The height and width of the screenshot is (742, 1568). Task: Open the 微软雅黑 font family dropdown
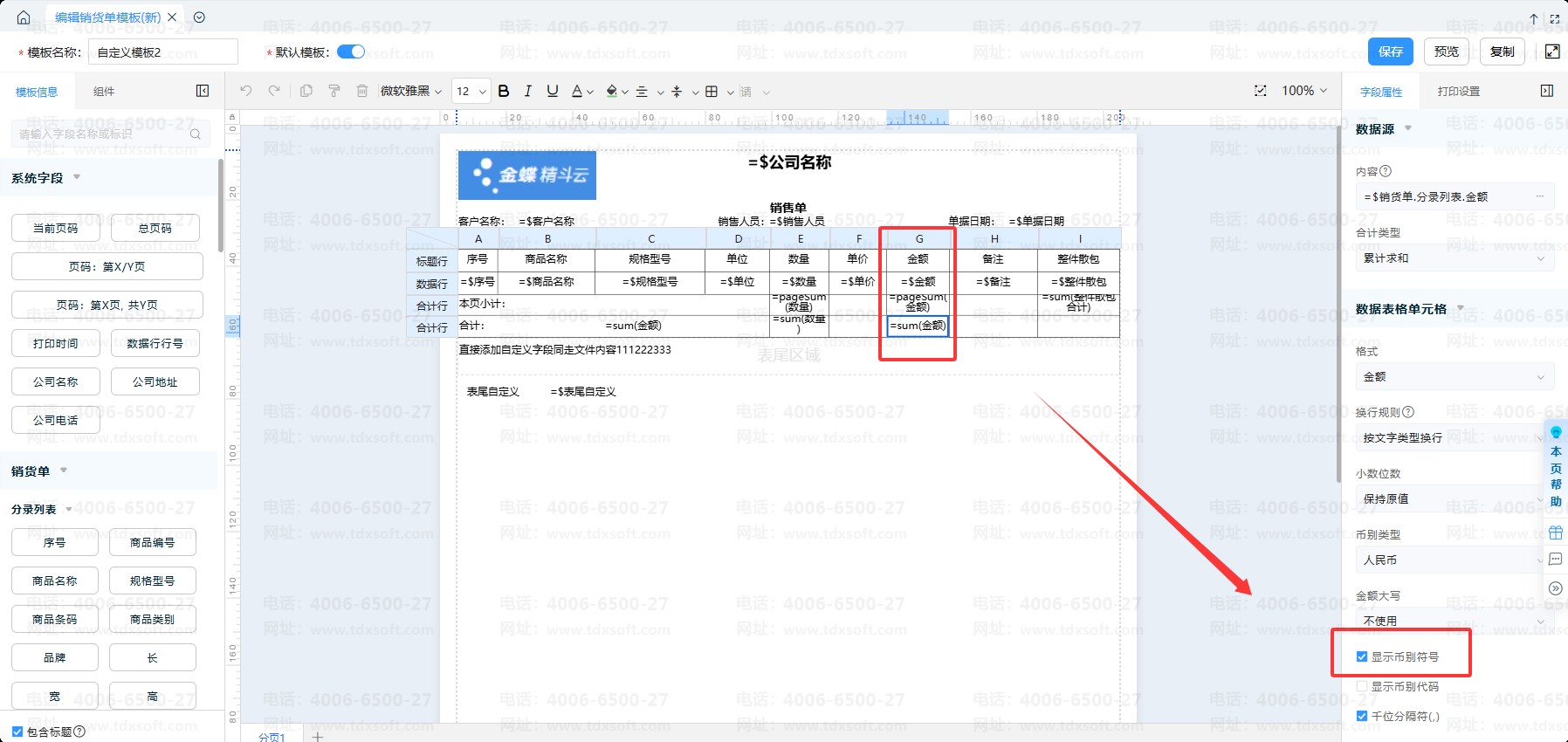[410, 91]
